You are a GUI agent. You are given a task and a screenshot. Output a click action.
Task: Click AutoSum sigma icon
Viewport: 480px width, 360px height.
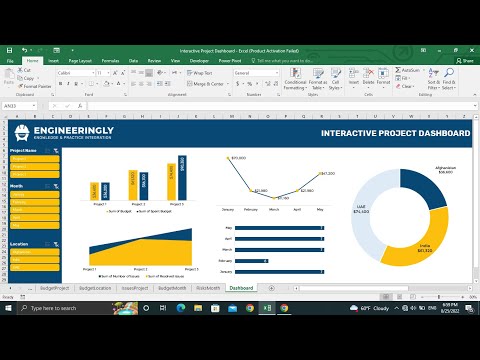point(398,70)
